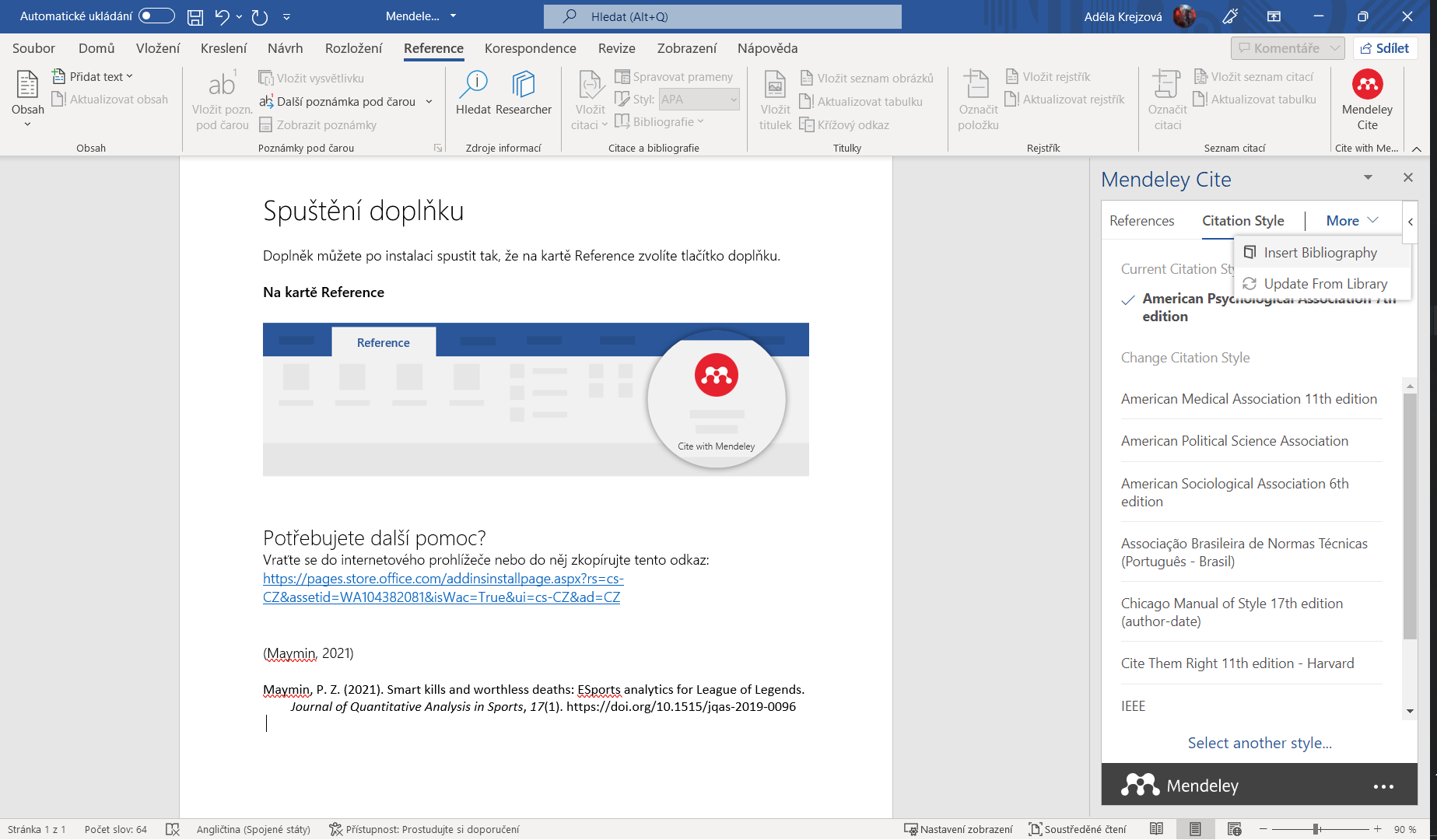Toggle the Automatické ukládání switch
Screen dimensions: 1437x840
(x=156, y=16)
